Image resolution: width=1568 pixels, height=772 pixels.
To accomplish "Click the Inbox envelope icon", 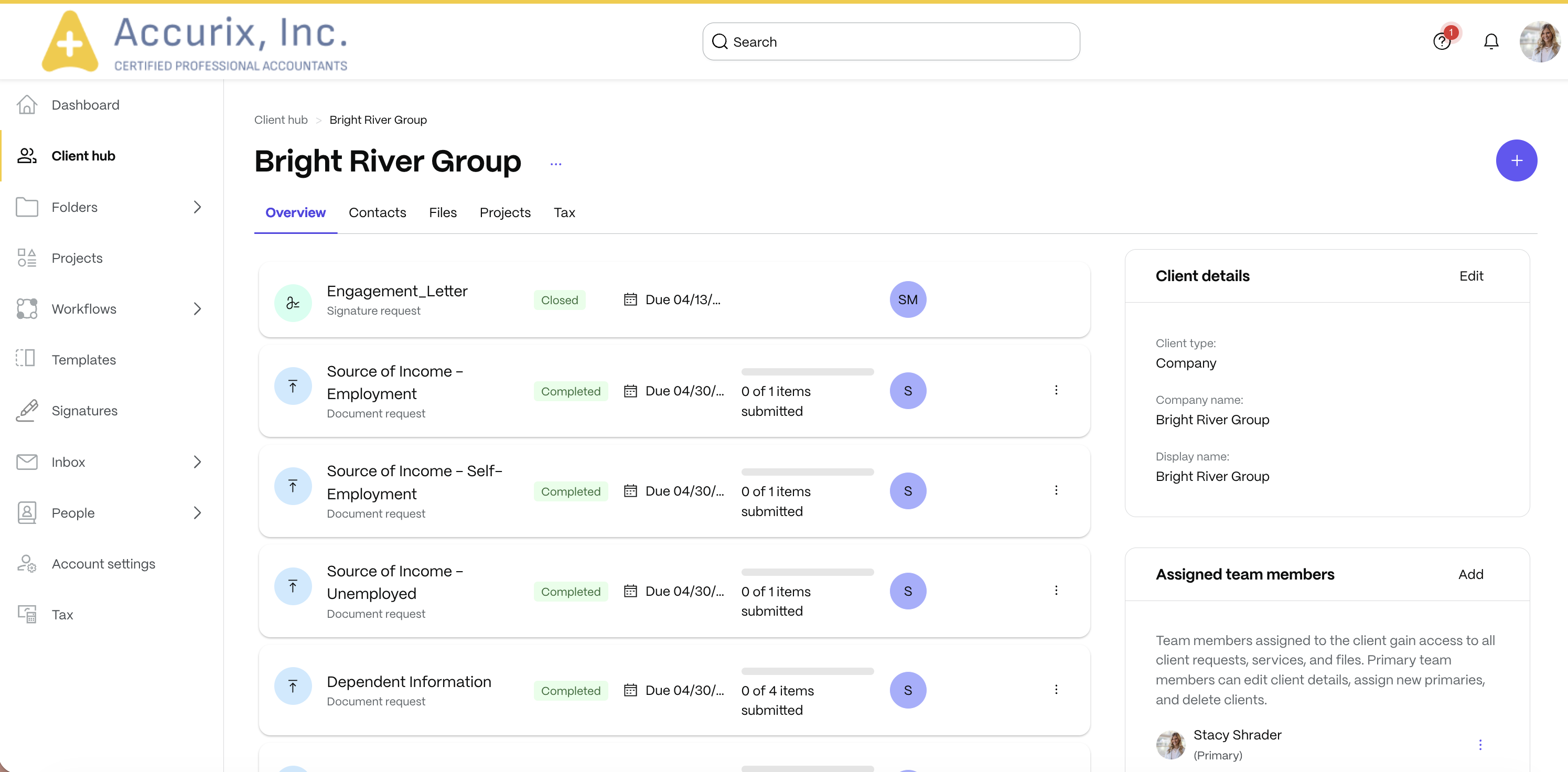I will pyautogui.click(x=27, y=462).
